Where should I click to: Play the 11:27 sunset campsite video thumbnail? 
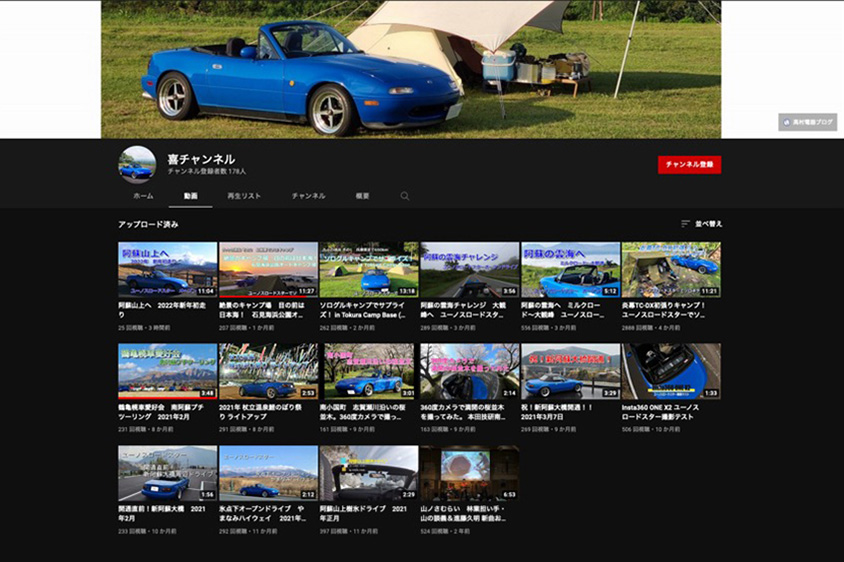pyautogui.click(x=268, y=269)
